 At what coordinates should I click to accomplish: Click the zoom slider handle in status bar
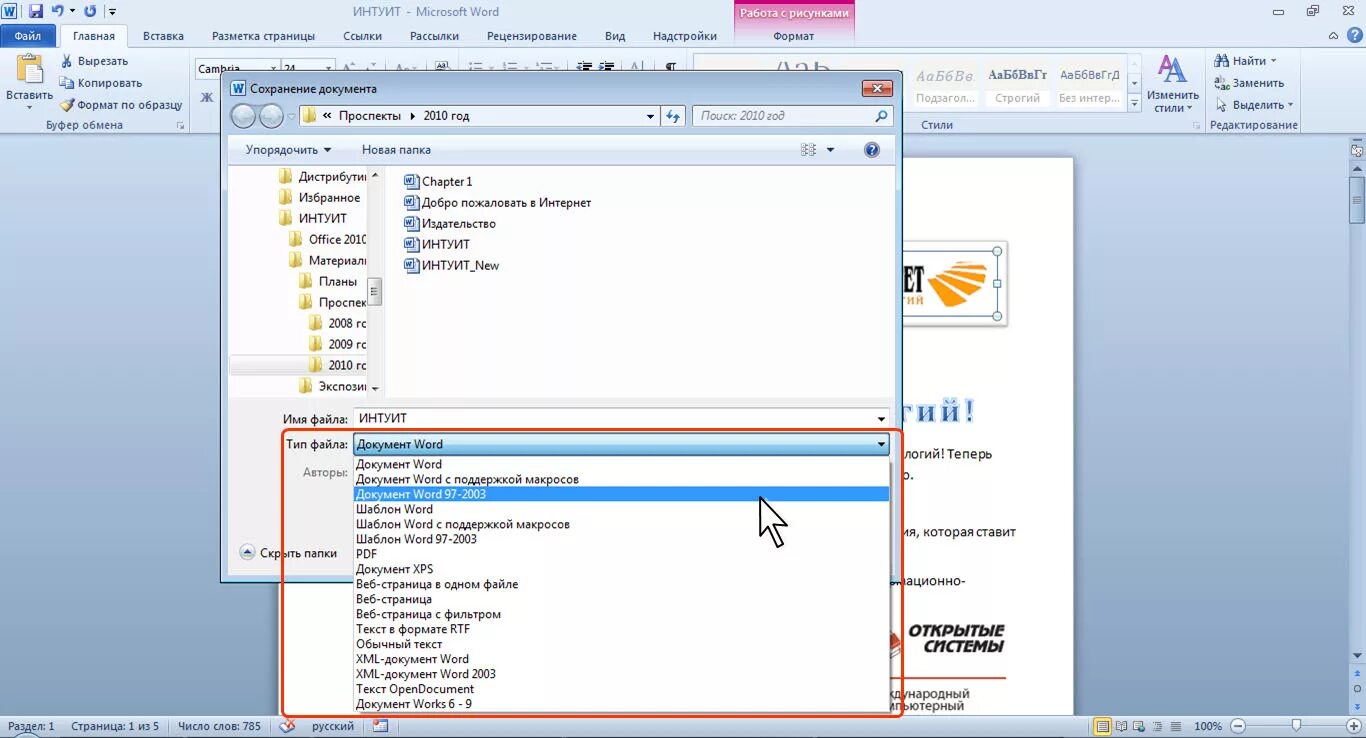[x=1296, y=726]
